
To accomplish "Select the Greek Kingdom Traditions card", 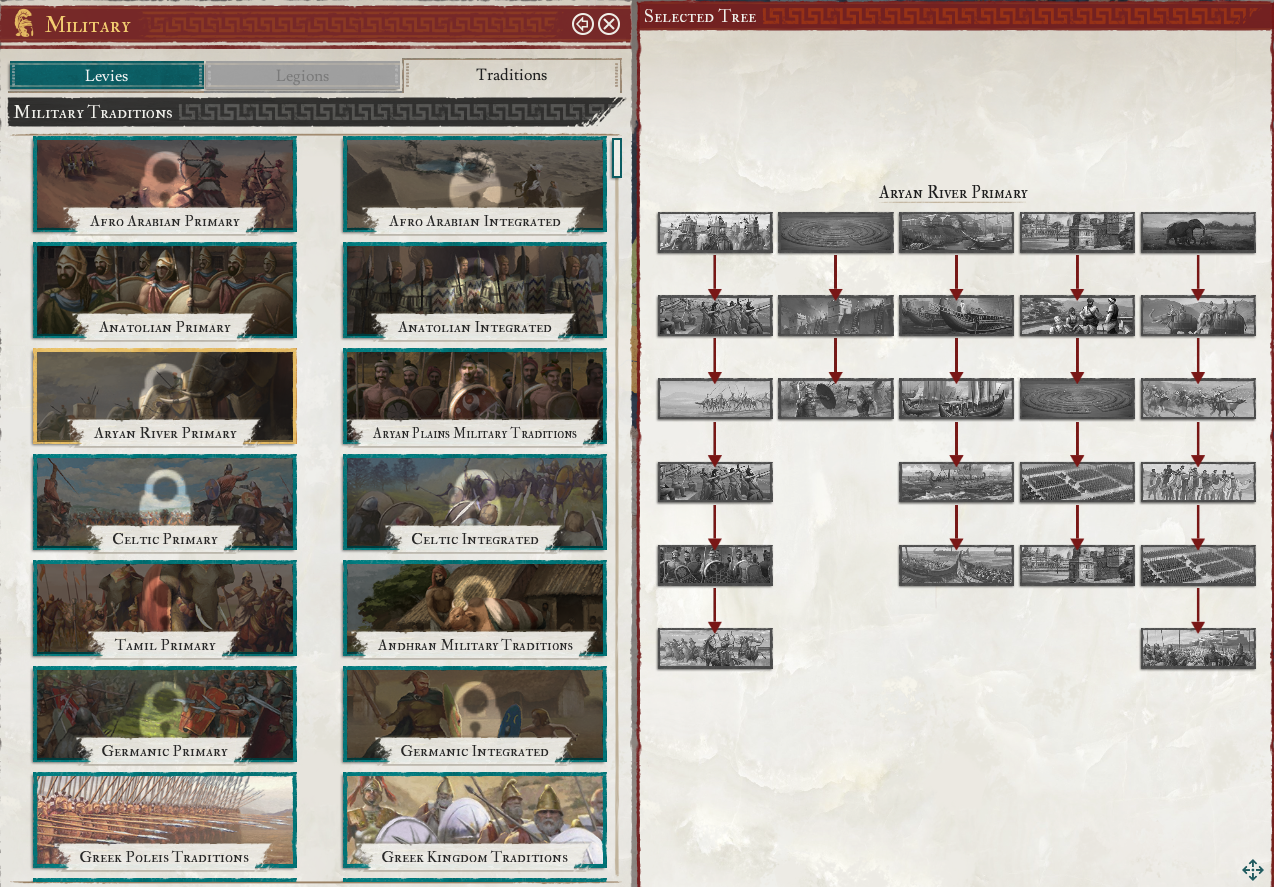I will (x=475, y=821).
